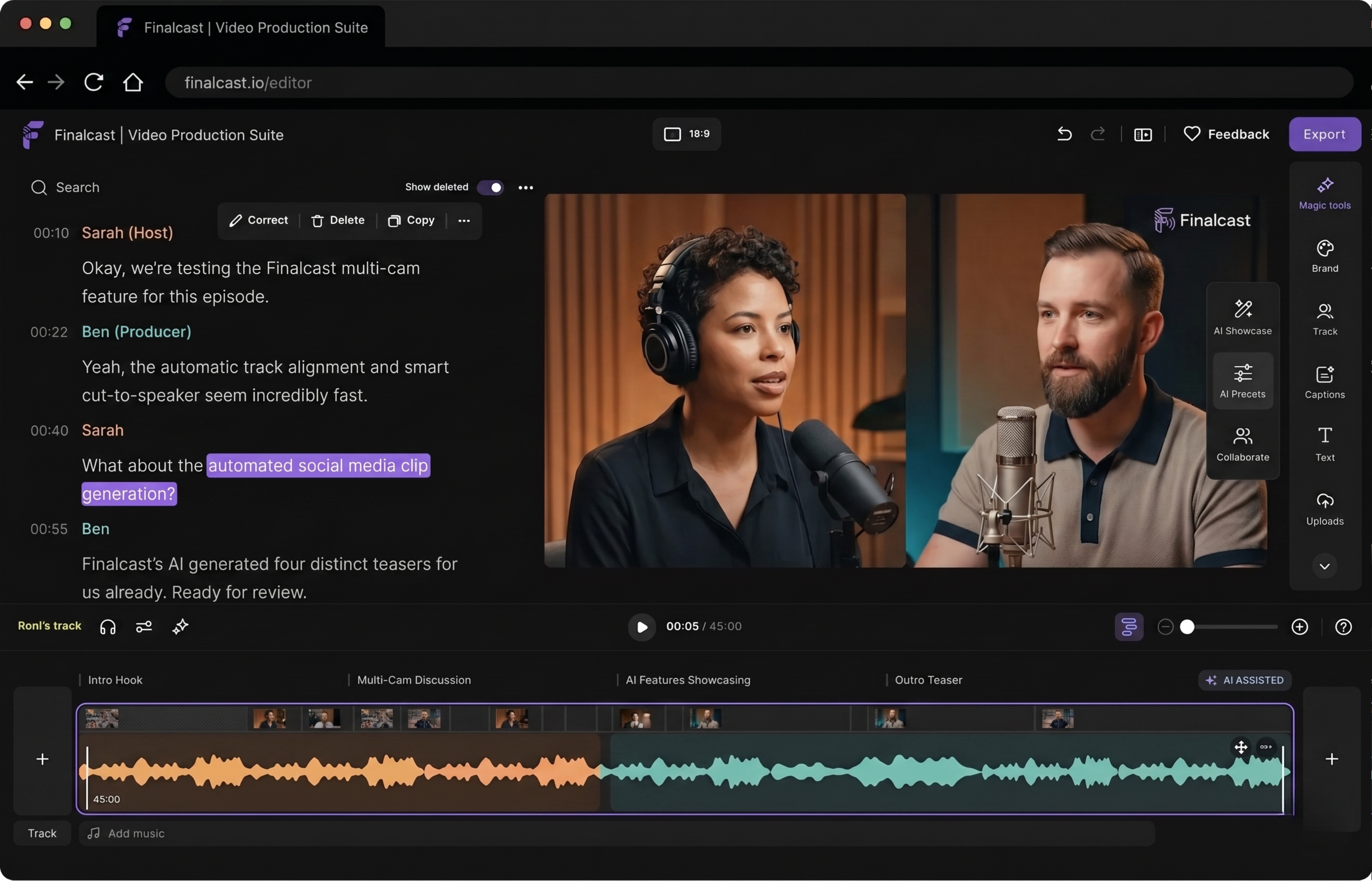
Task: Toggle the timeline layout view button
Action: [1129, 627]
